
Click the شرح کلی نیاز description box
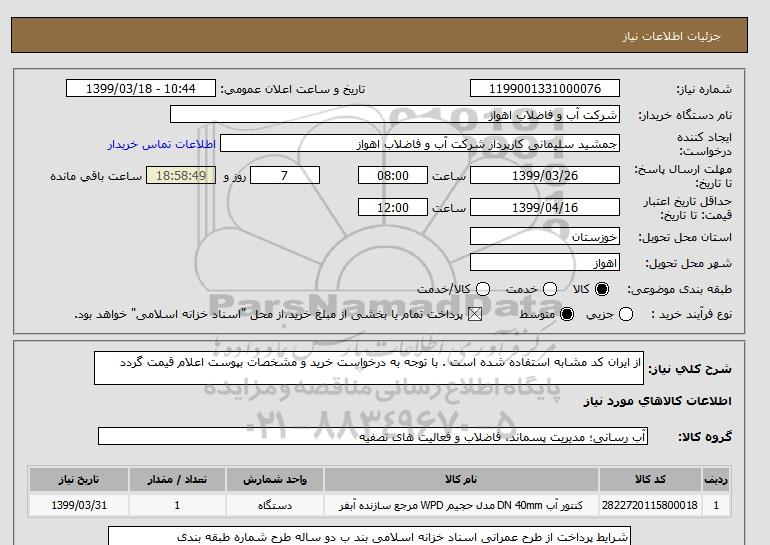(369, 368)
